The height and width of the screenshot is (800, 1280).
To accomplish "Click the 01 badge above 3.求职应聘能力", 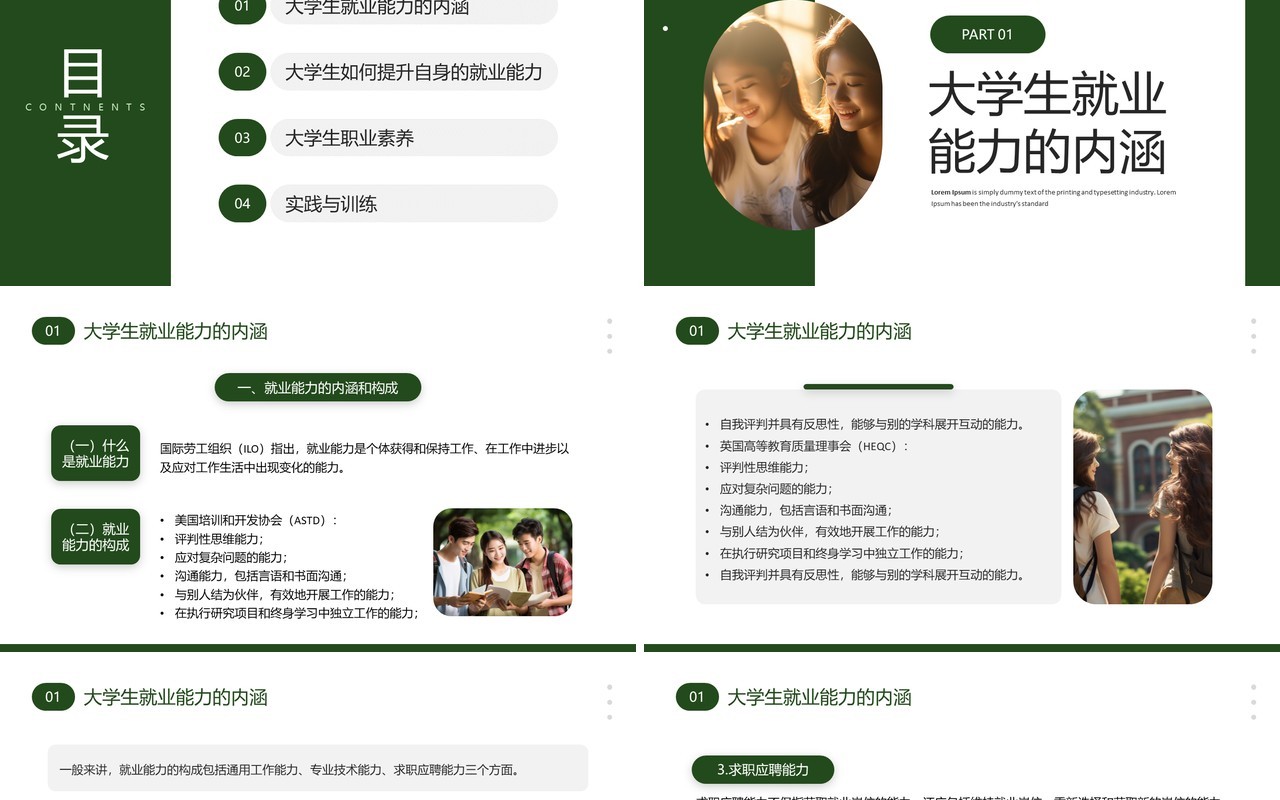I will (697, 697).
